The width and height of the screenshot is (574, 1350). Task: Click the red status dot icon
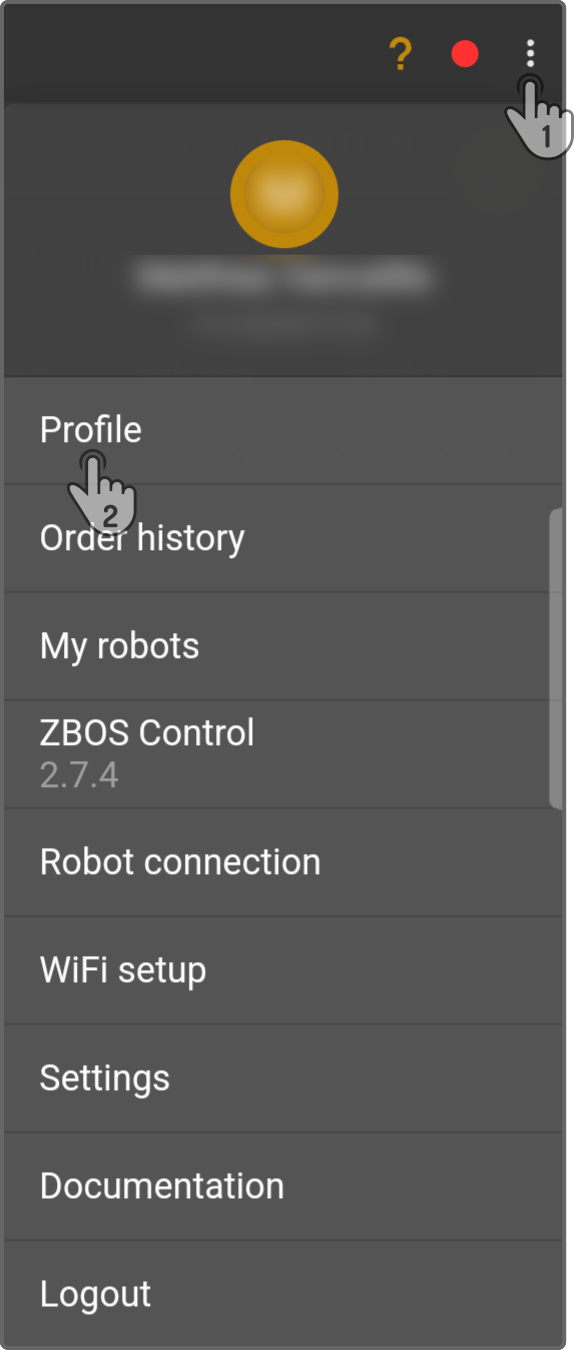click(x=465, y=55)
